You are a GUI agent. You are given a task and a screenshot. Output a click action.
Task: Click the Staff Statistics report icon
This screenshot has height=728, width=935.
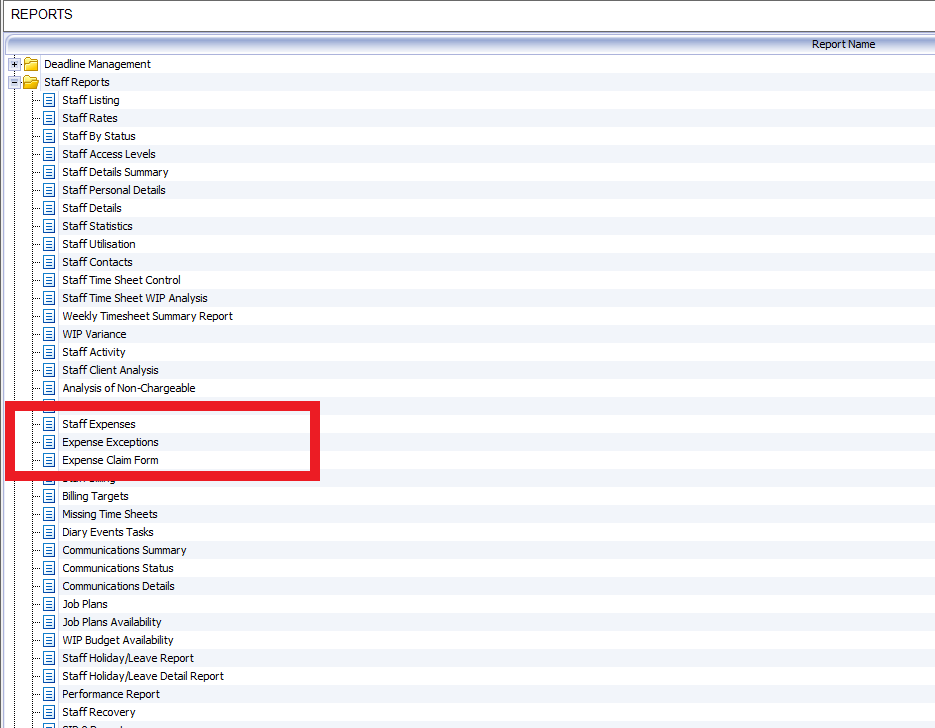pyautogui.click(x=49, y=226)
